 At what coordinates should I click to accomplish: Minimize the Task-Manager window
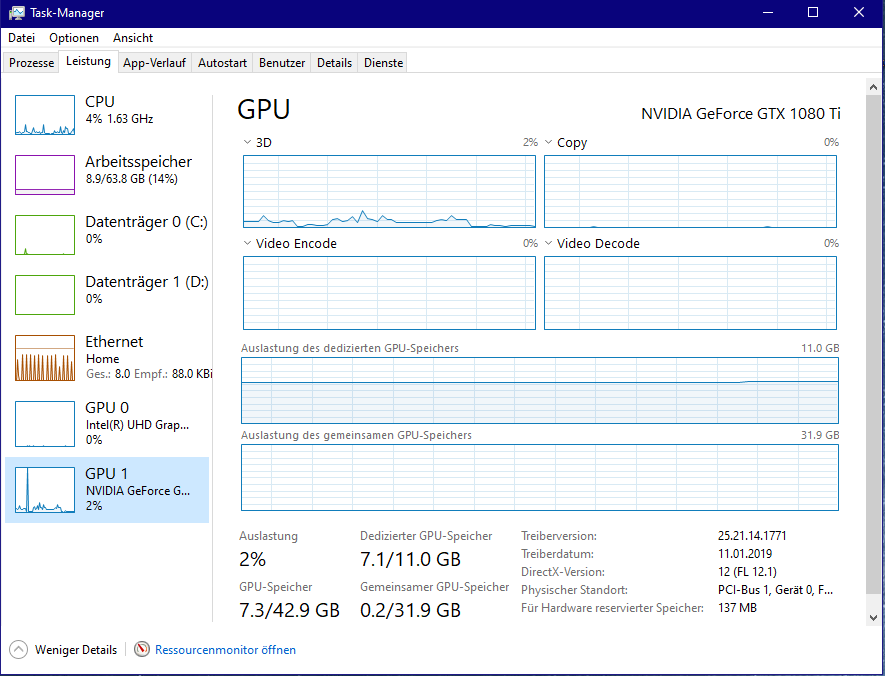coord(768,12)
